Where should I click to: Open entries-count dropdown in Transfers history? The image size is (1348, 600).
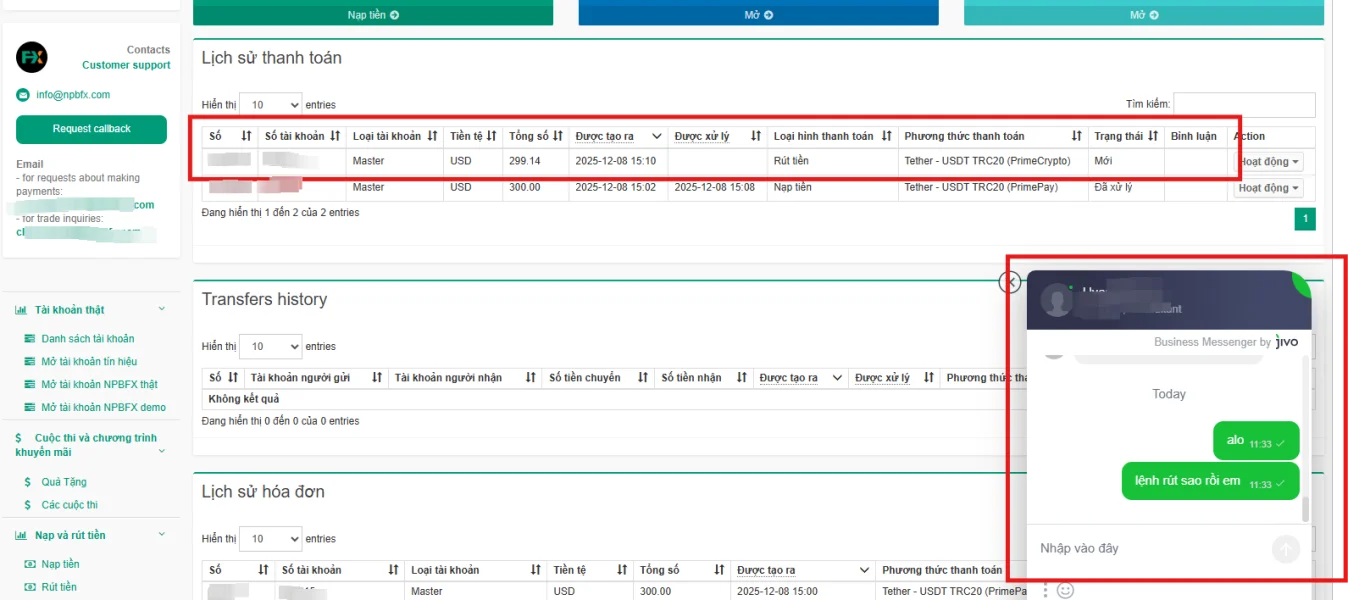coord(270,347)
